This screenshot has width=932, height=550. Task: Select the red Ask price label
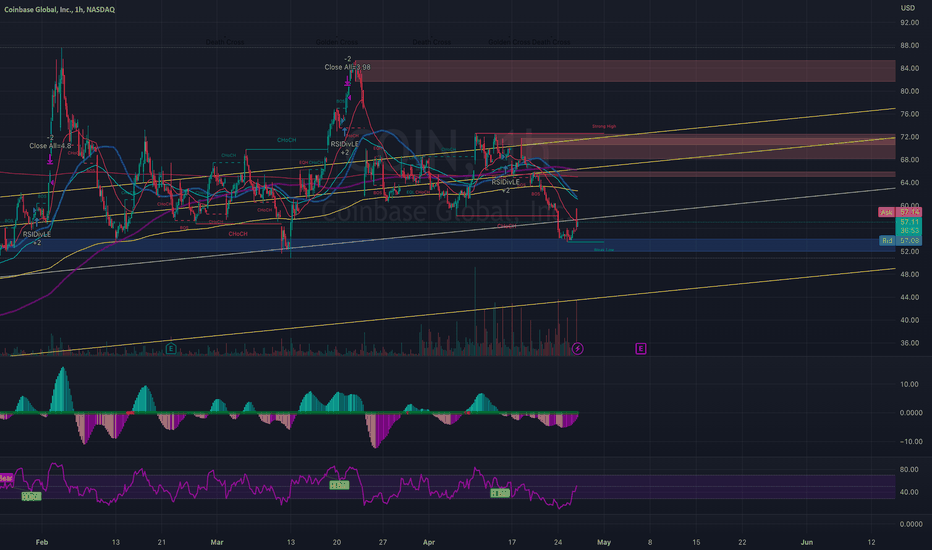tap(900, 212)
